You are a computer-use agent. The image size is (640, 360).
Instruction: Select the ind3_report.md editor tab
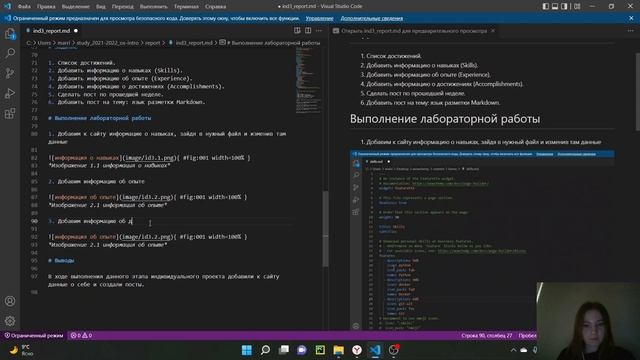pyautogui.click(x=51, y=31)
